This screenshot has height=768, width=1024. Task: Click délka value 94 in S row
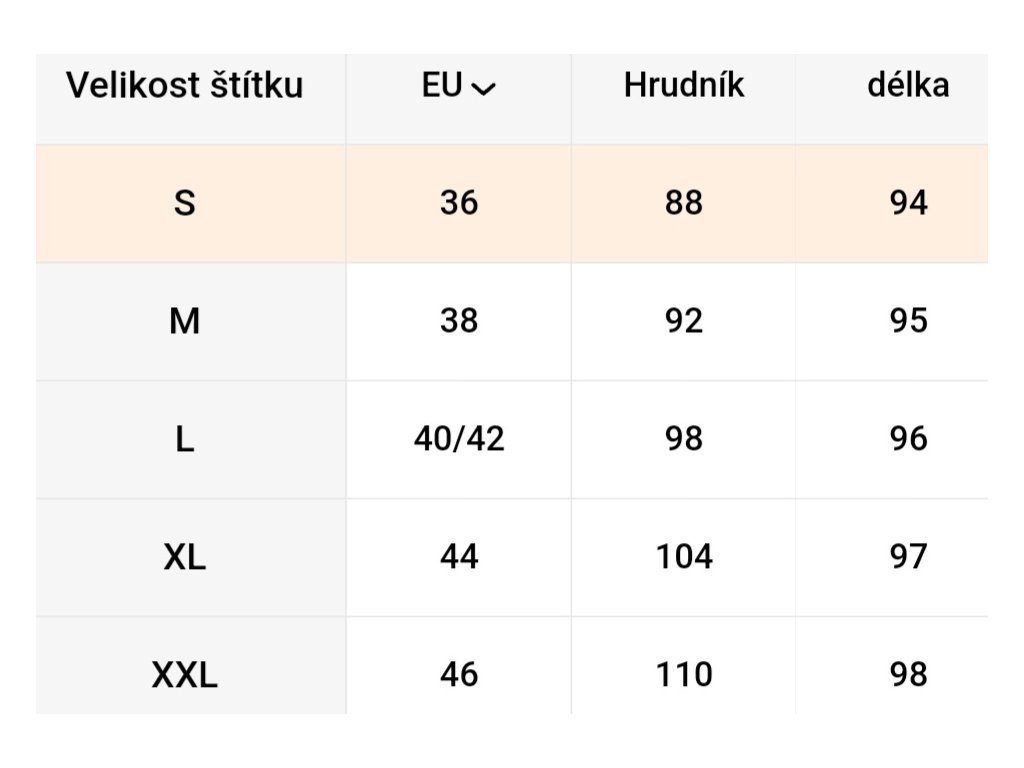tap(908, 204)
